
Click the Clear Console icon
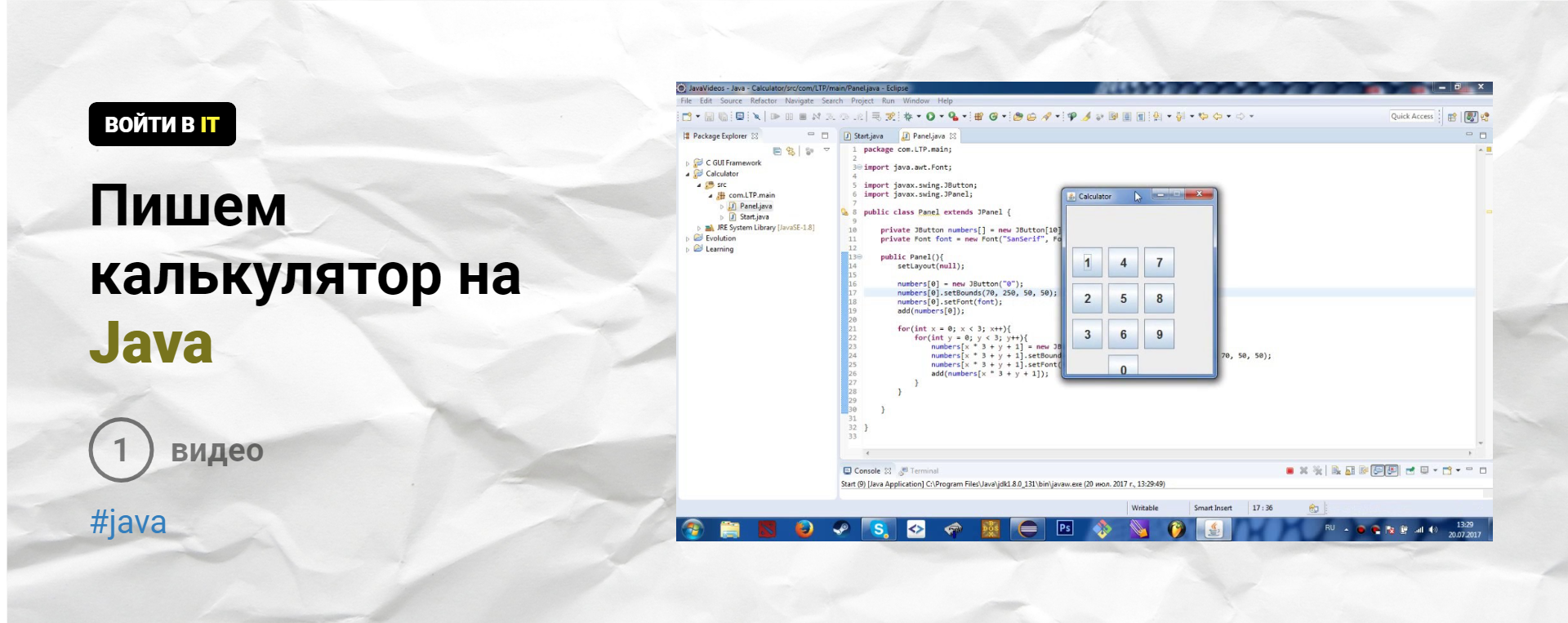pyautogui.click(x=1336, y=471)
